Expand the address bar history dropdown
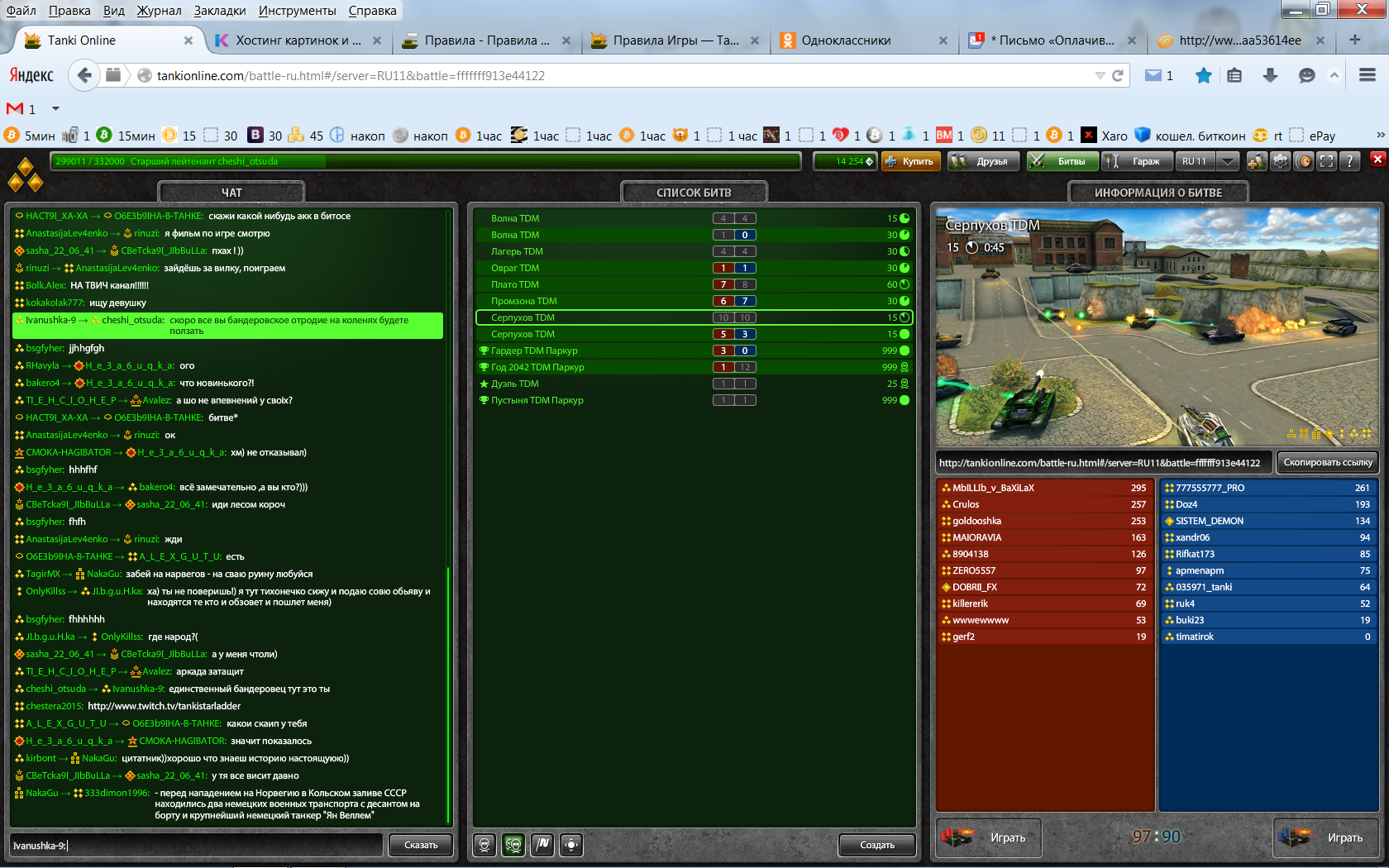The height and width of the screenshot is (868, 1389). [x=1100, y=75]
